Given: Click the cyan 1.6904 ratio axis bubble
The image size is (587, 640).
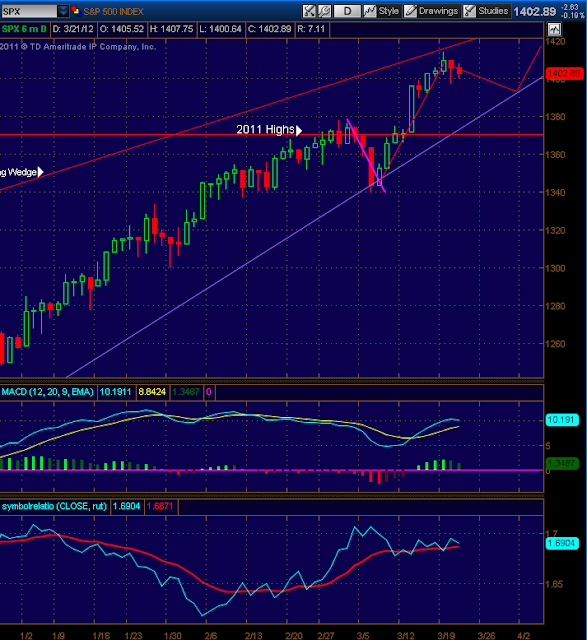Looking at the screenshot, I should pos(562,543).
